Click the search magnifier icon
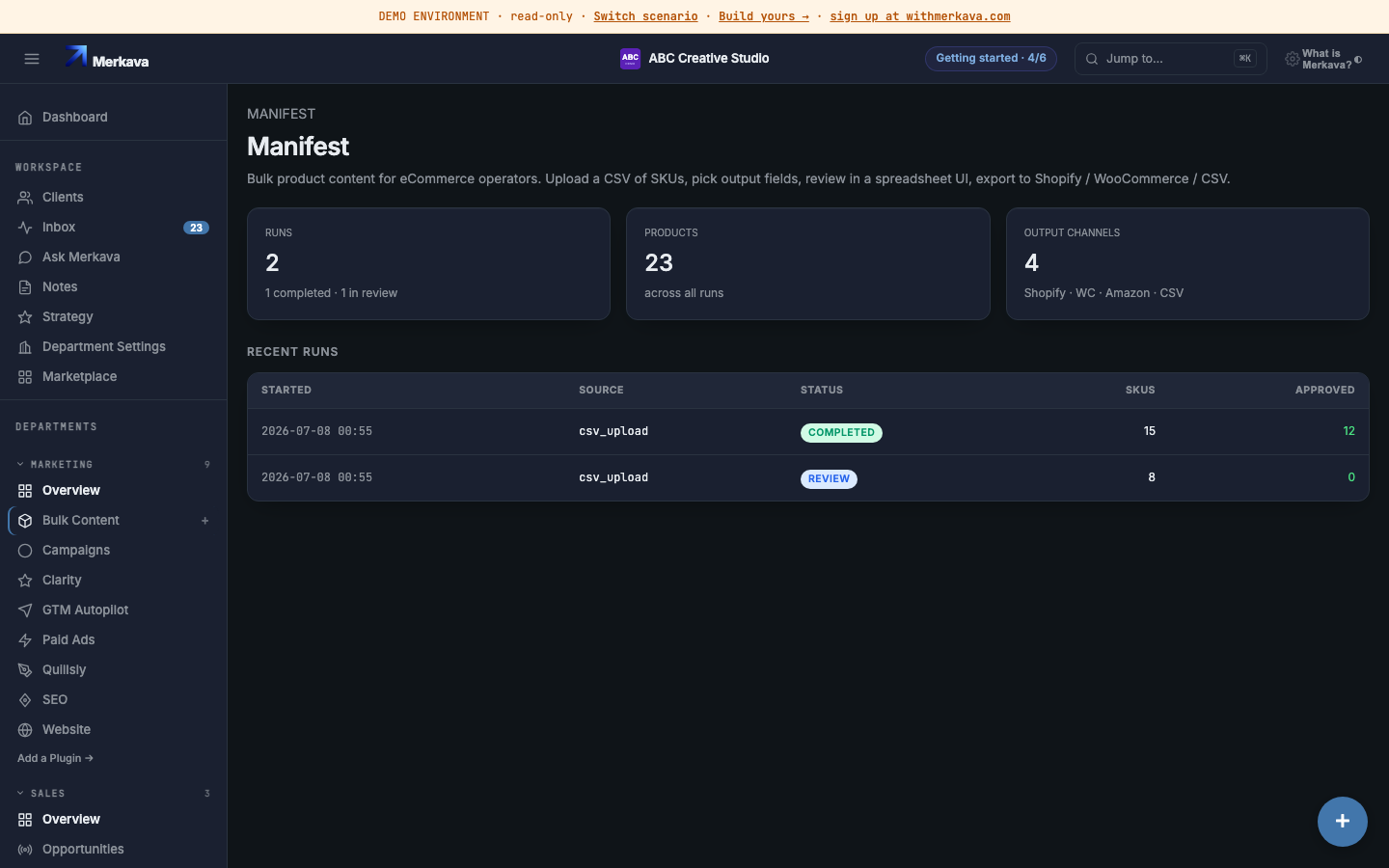The image size is (1389, 868). pos(1092,59)
